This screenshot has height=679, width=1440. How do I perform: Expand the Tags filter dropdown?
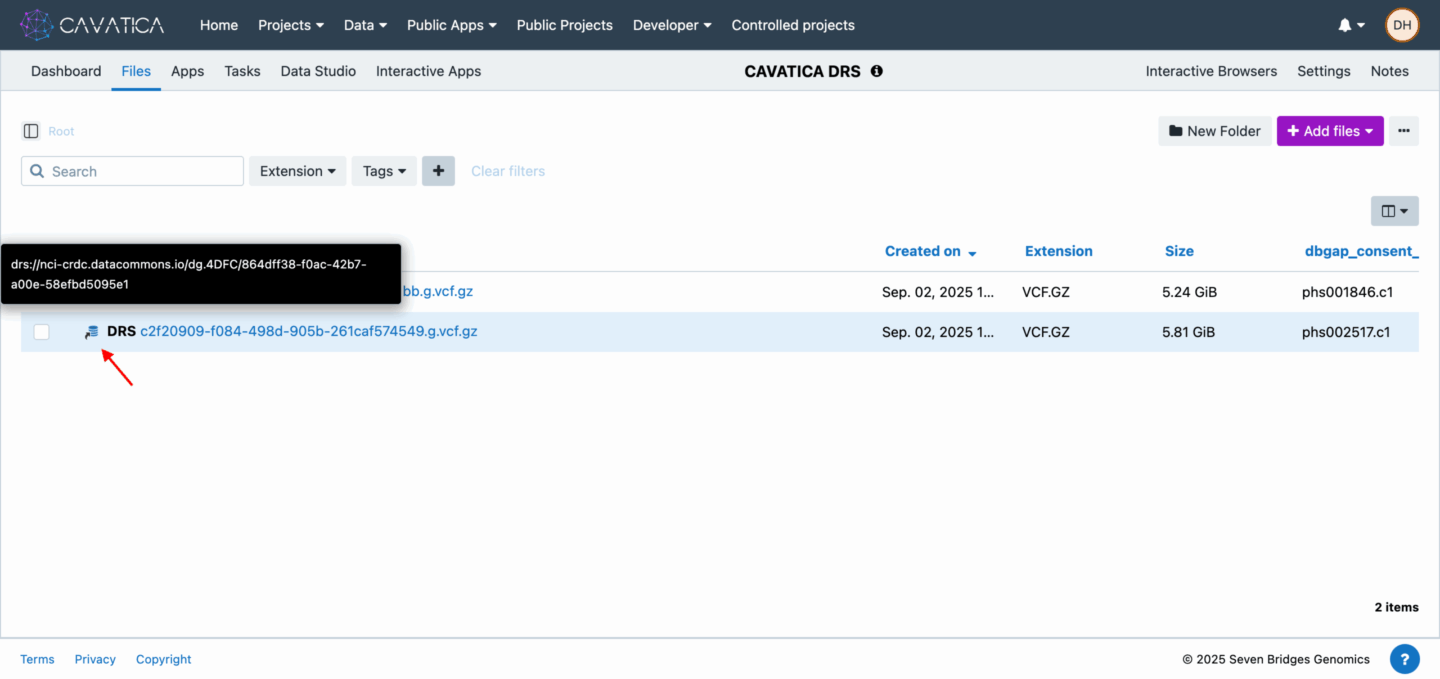click(x=384, y=171)
